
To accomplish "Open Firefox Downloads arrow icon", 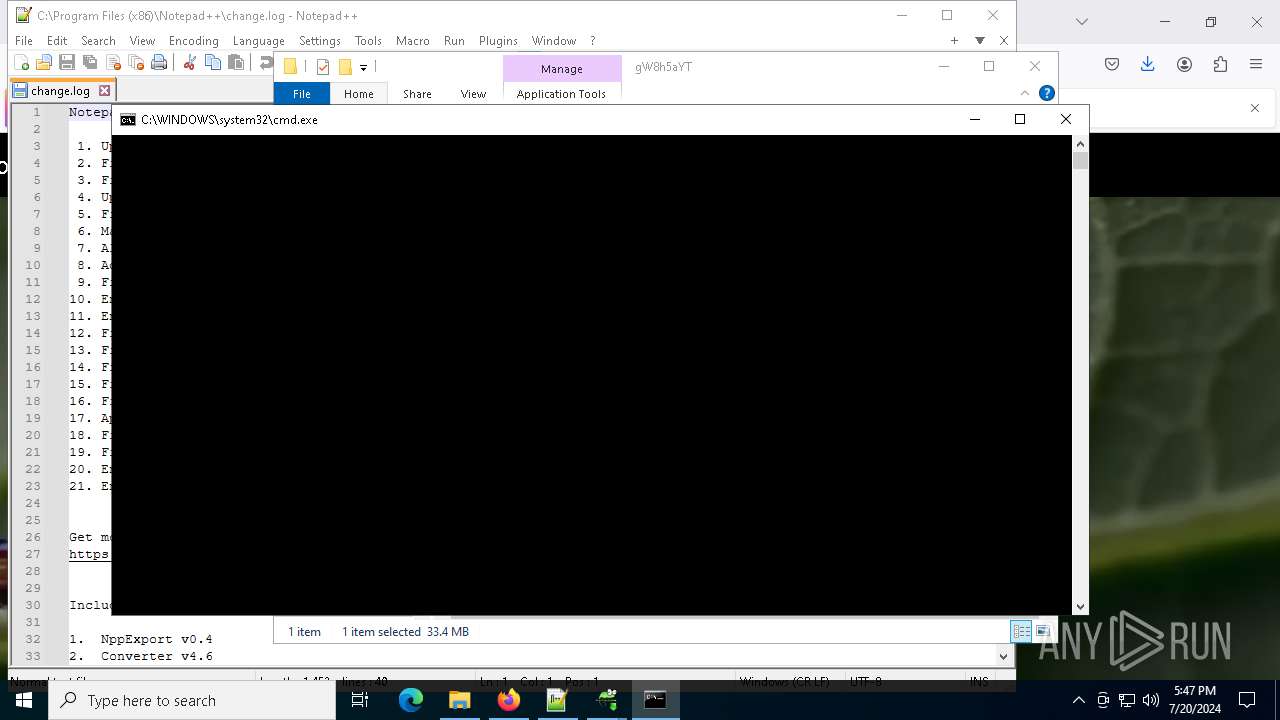I will [x=1148, y=64].
